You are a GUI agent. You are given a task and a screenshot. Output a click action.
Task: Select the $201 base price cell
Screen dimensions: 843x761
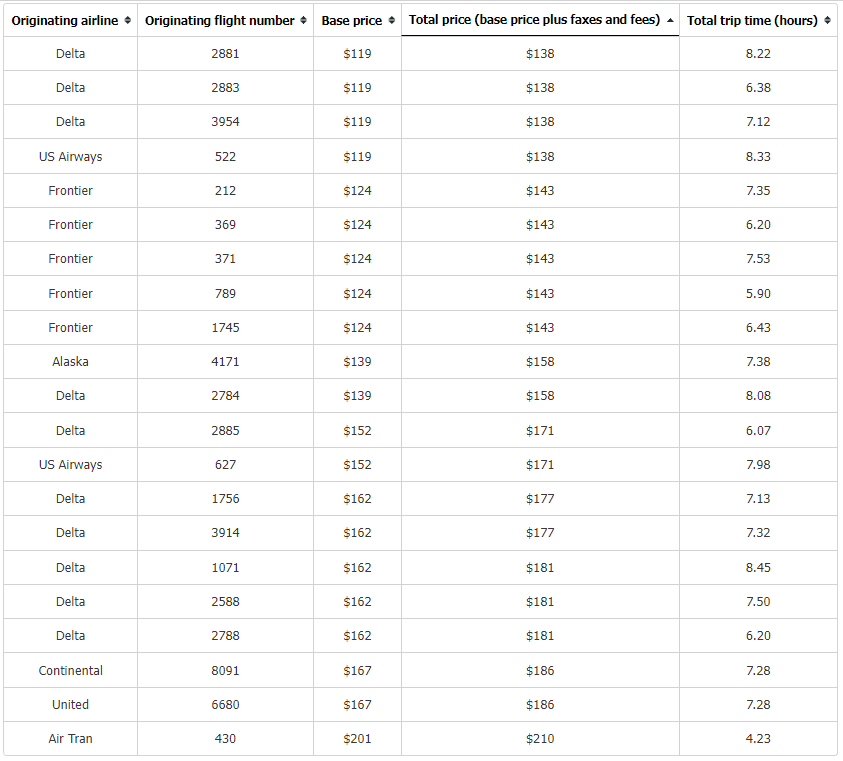(358, 738)
